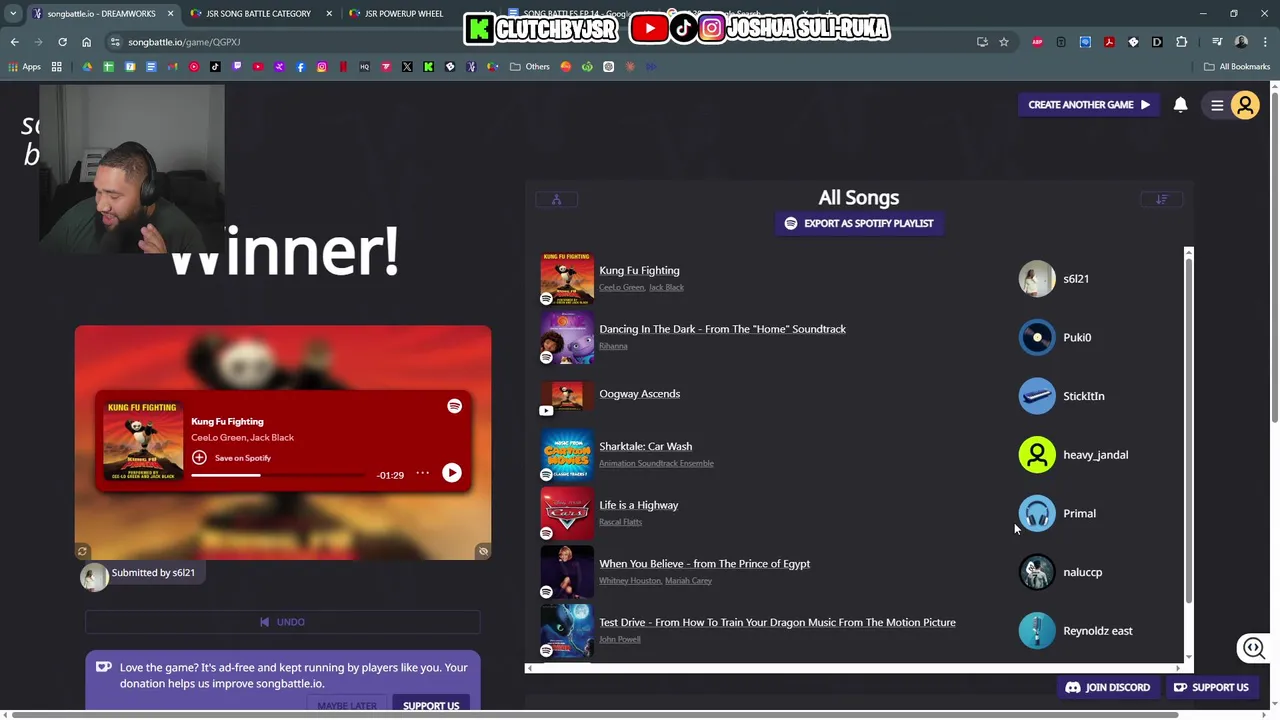
Task: Click the SUPPORT US button in donation banner
Action: point(431,705)
